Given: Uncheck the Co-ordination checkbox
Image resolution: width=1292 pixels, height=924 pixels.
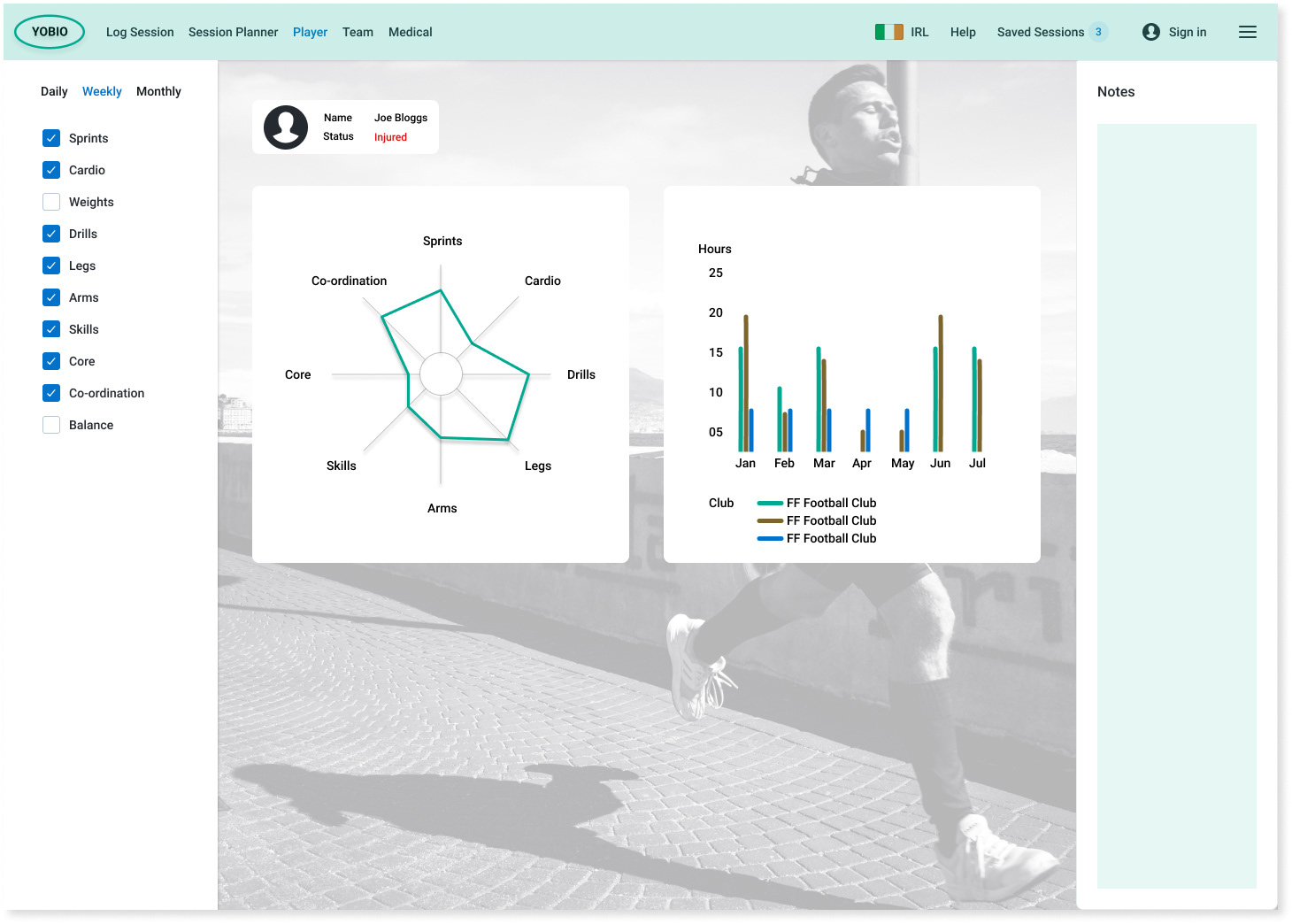Looking at the screenshot, I should (51, 393).
